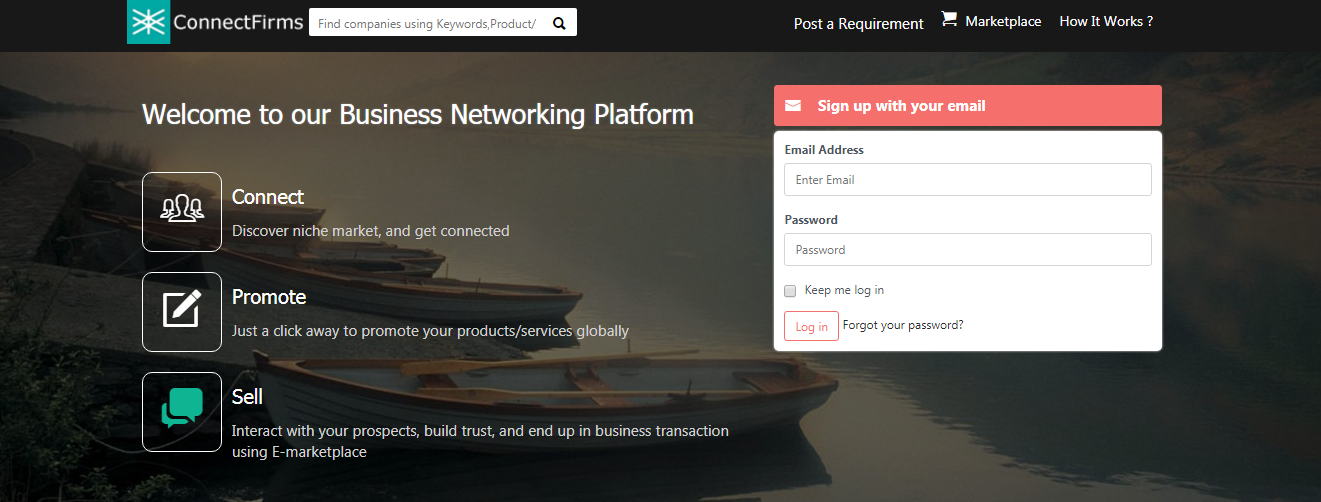Enable the Keep me log in checkbox
1321x502 pixels.
pyautogui.click(x=790, y=291)
